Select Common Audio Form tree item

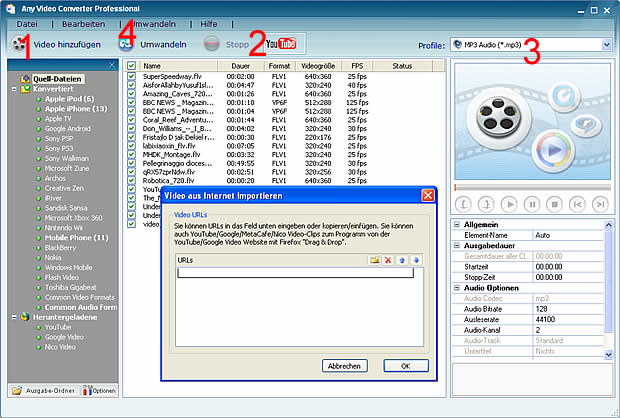coord(81,307)
